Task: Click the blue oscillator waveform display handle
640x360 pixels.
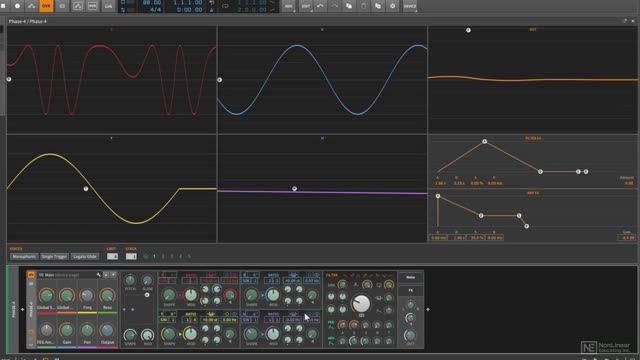Action: point(220,80)
